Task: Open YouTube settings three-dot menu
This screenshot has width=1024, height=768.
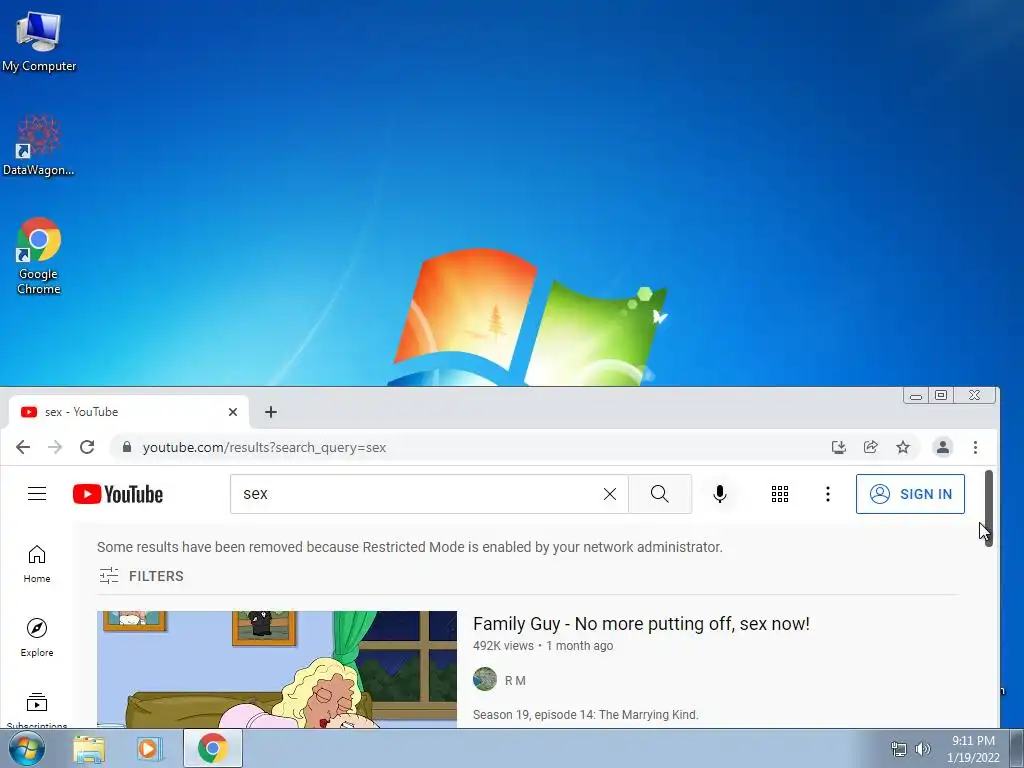Action: coord(827,494)
